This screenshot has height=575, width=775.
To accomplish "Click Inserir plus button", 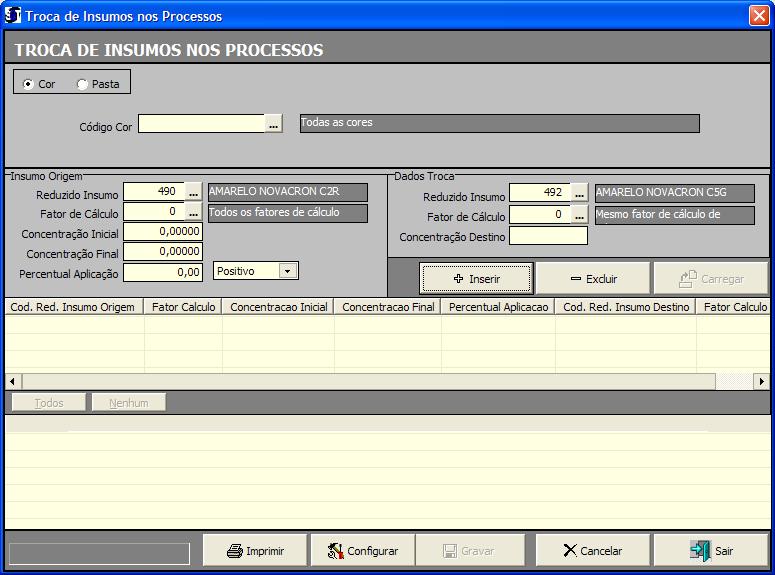I will tap(476, 279).
